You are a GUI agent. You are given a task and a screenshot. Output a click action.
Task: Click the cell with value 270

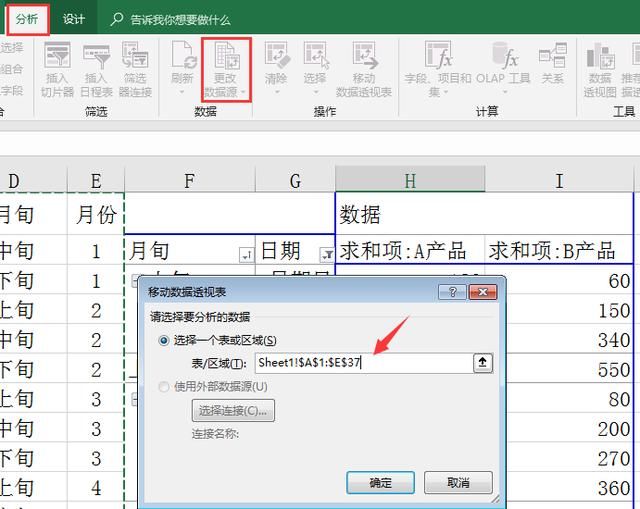569,458
